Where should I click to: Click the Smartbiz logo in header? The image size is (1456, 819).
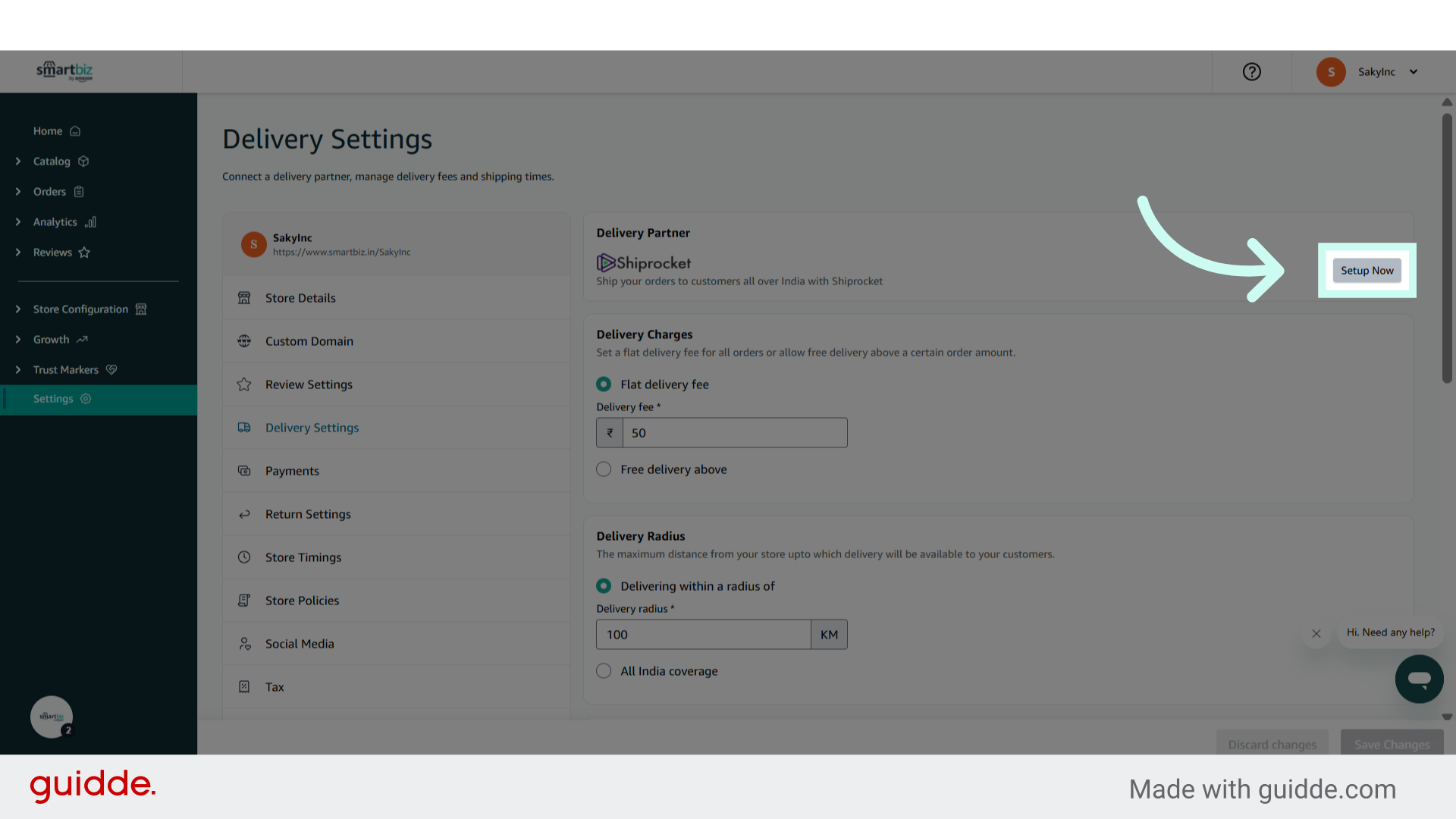(x=64, y=71)
